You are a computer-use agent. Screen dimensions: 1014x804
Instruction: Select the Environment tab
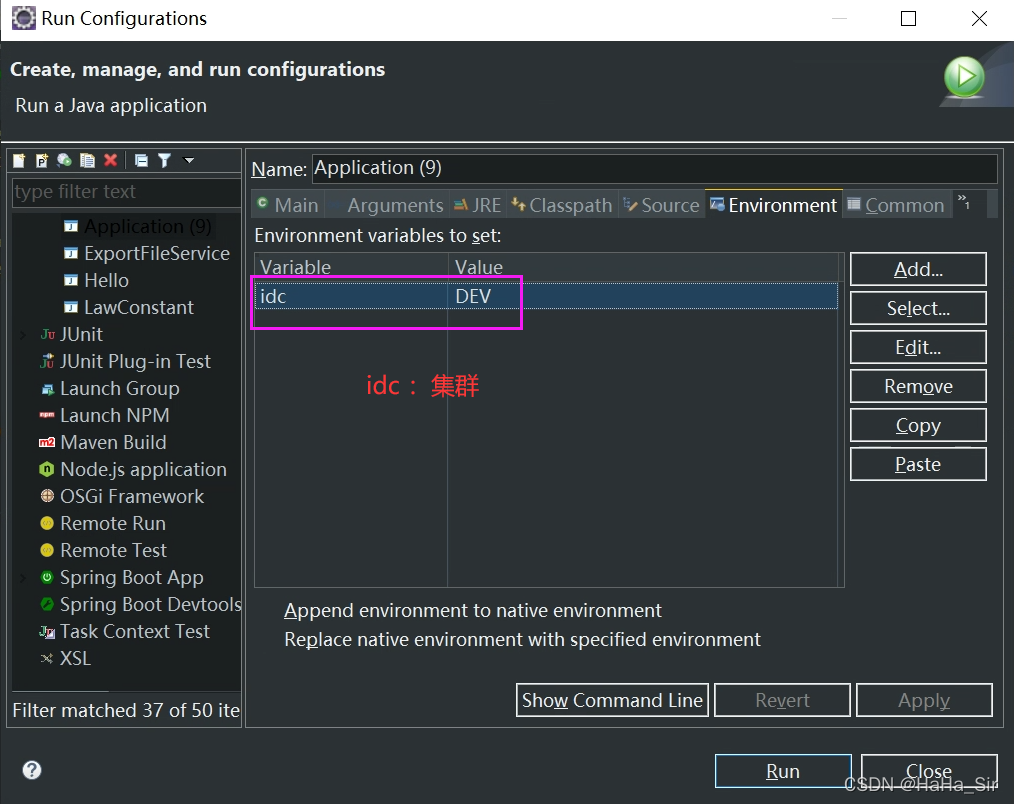773,204
